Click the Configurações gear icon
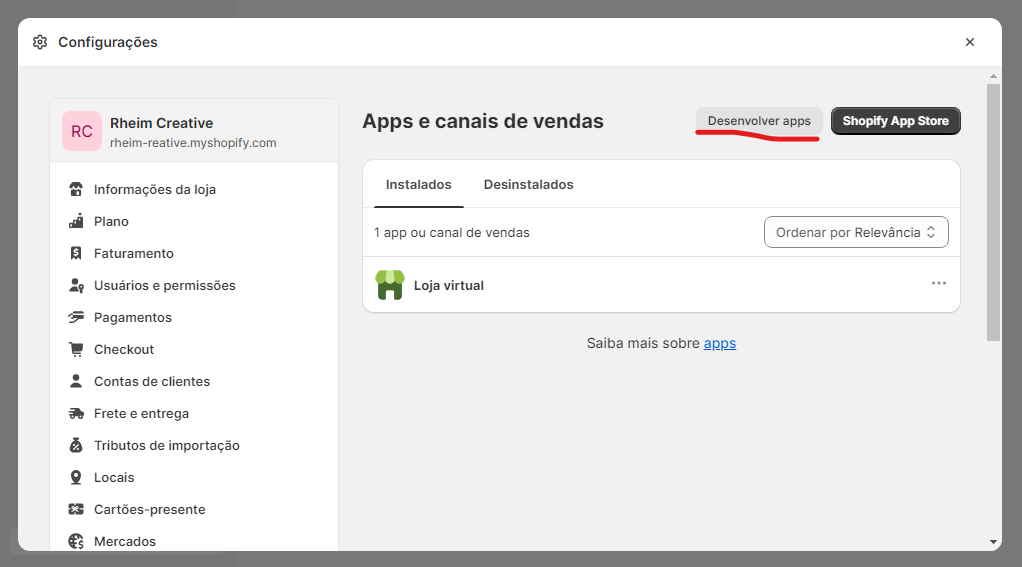 tap(40, 42)
